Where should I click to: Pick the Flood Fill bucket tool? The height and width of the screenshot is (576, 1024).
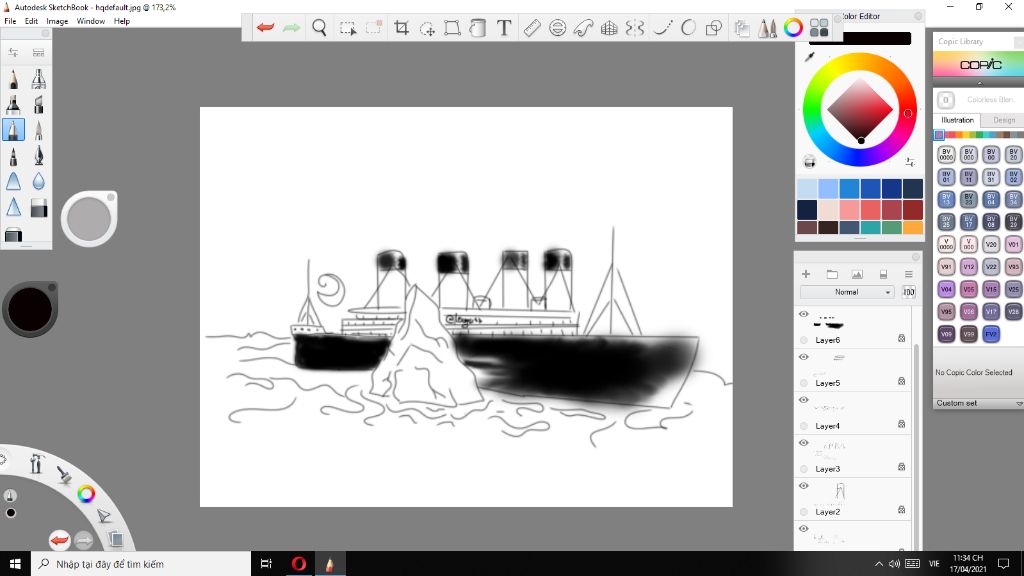pyautogui.click(x=478, y=27)
